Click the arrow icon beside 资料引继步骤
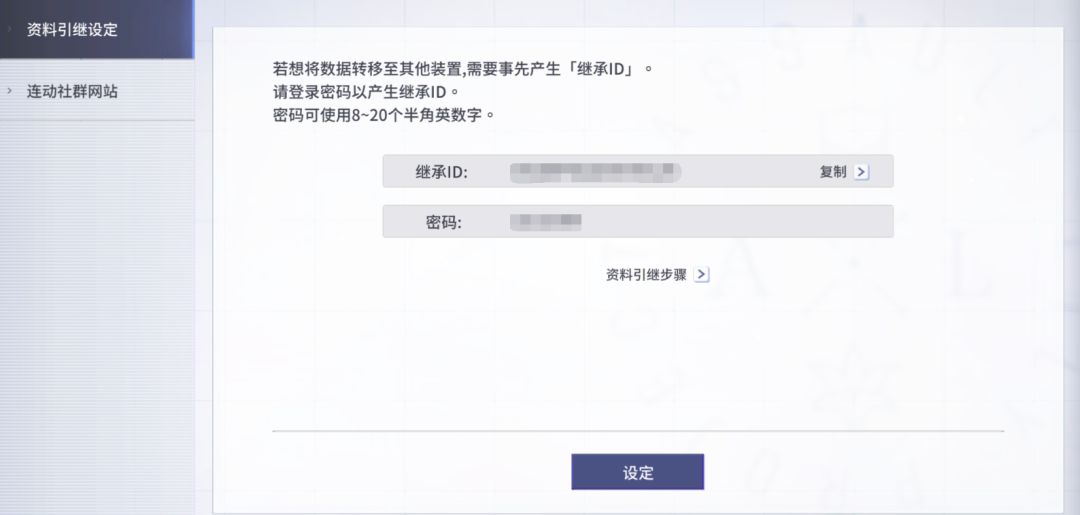1080x515 pixels. [701, 275]
